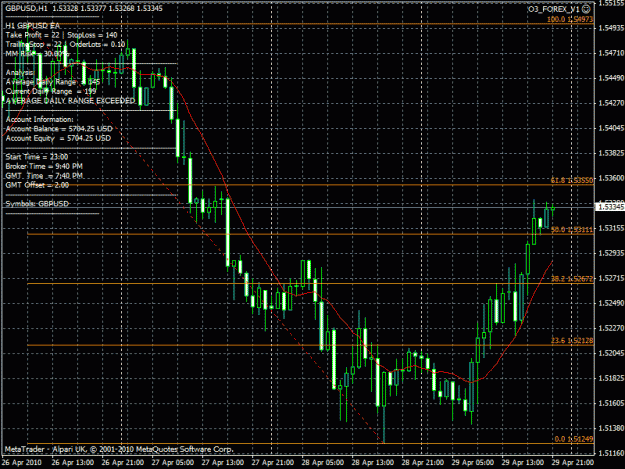The height and width of the screenshot is (469, 625).
Task: Click the 28 Apr 05:00 time axis label
Action: pos(322,463)
